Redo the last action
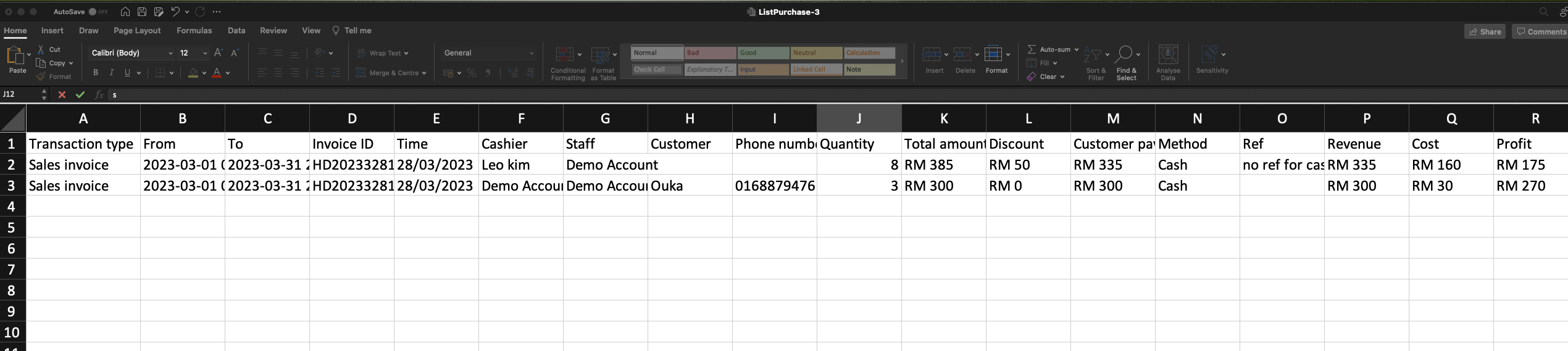1568x351 pixels. [200, 12]
